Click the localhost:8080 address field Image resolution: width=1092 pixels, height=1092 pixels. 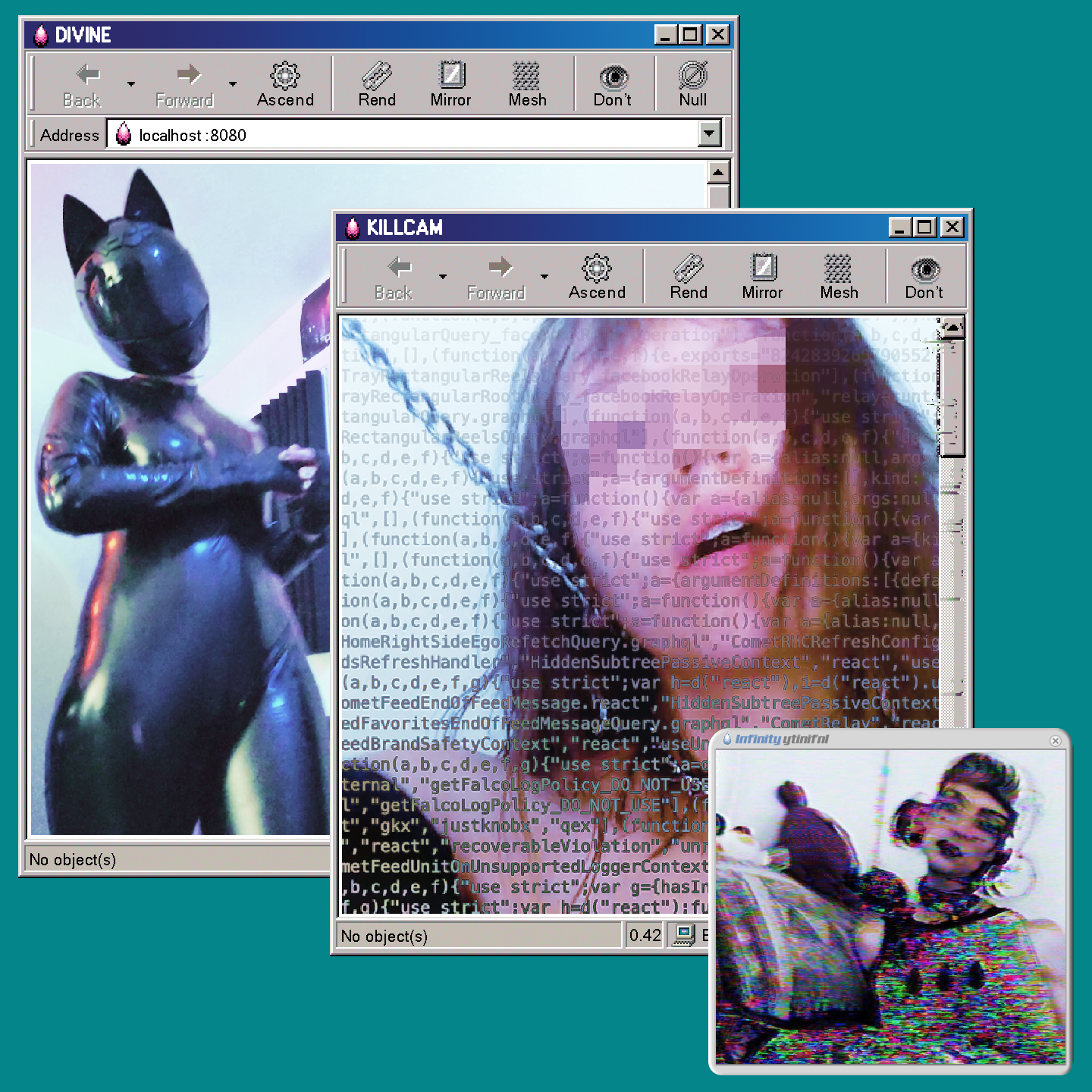click(402, 135)
